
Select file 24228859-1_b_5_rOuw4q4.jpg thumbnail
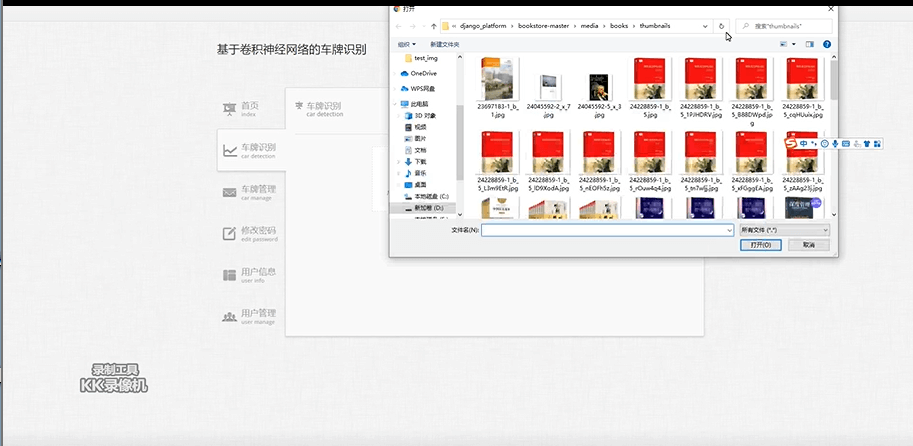point(650,153)
